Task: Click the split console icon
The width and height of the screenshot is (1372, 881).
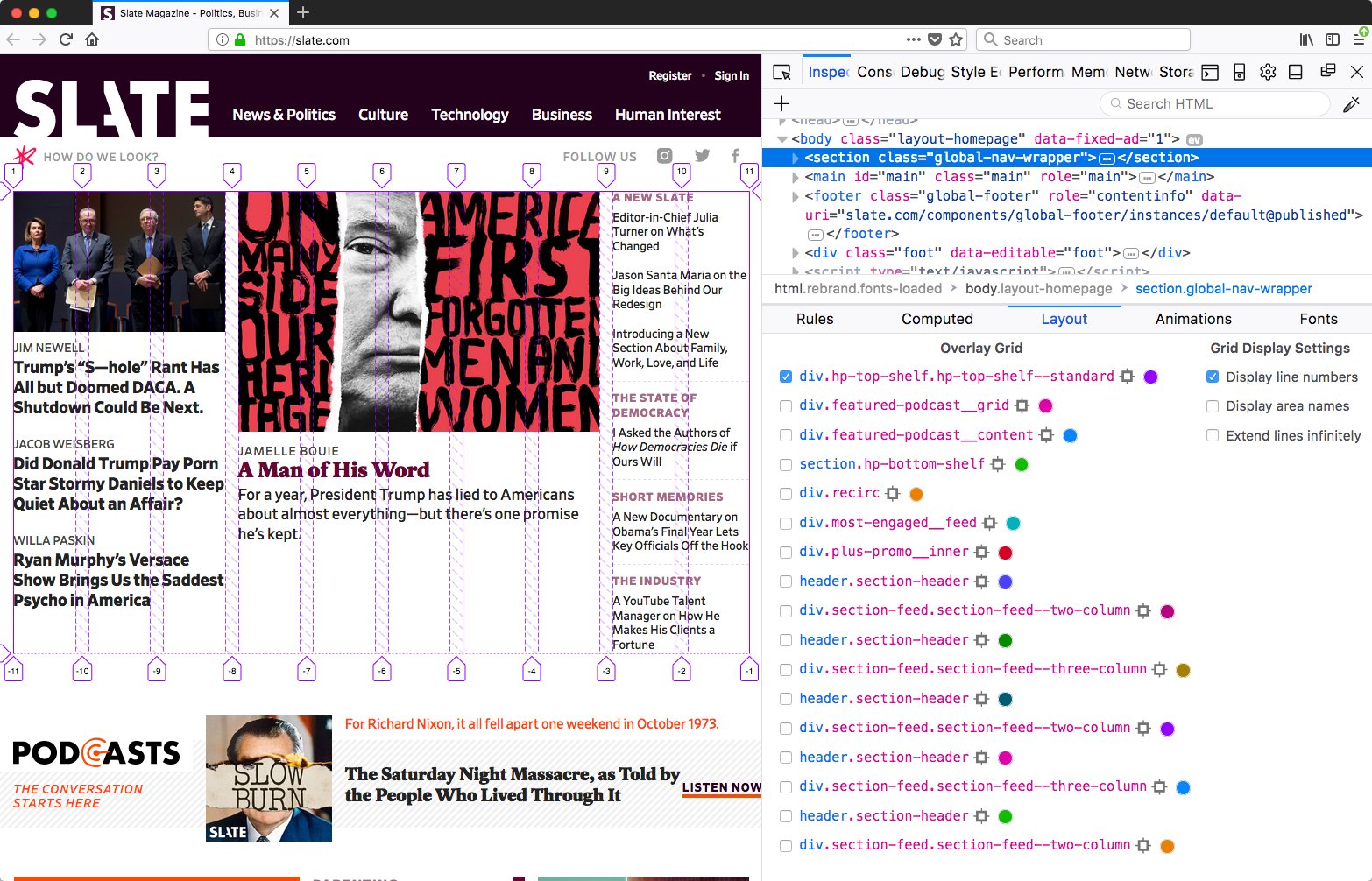Action: tap(1210, 72)
